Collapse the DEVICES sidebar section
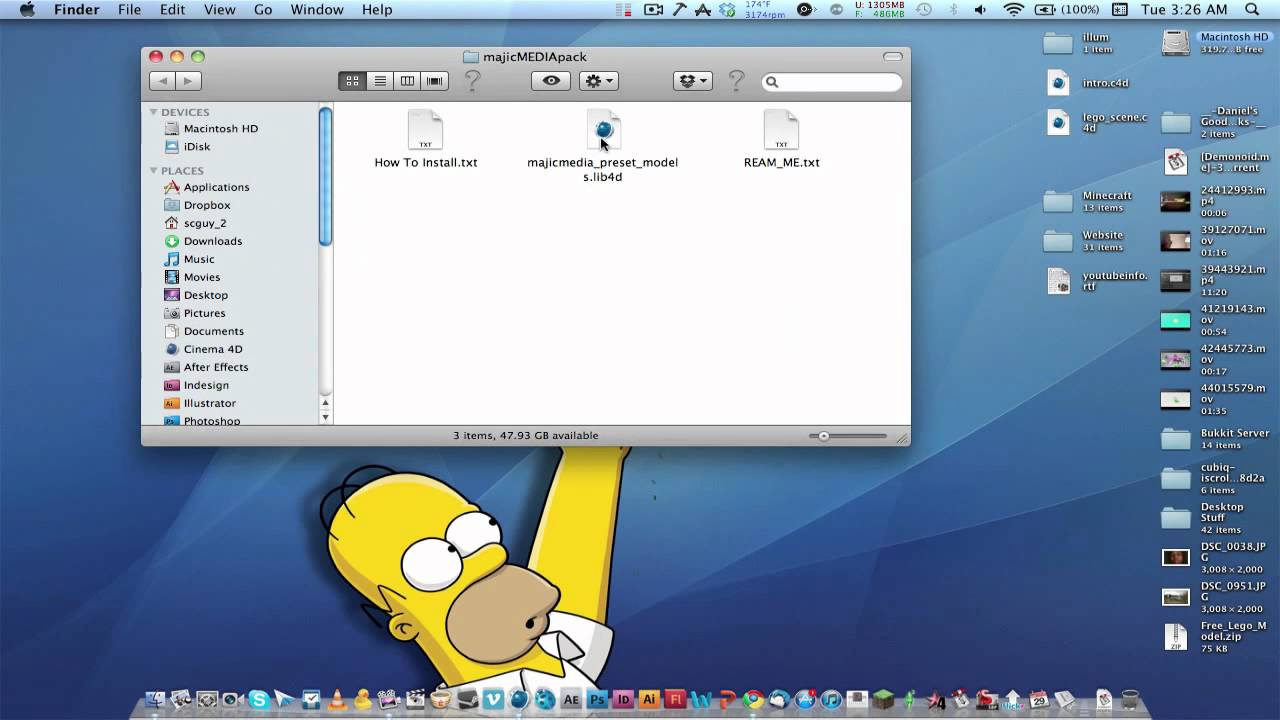 coord(154,112)
